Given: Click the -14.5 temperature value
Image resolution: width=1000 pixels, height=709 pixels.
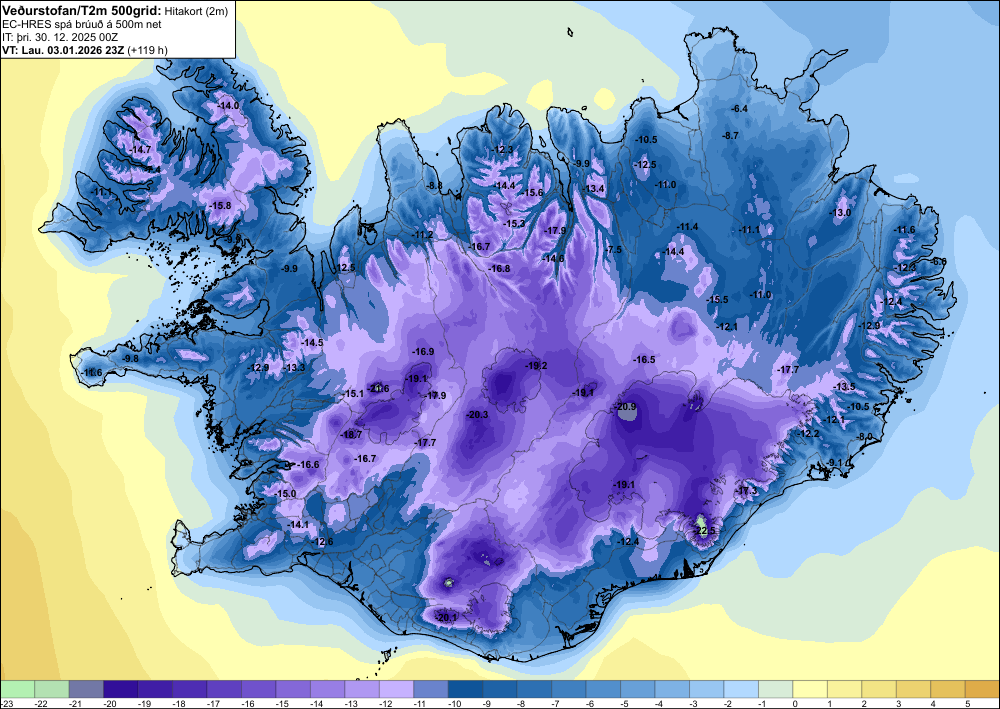Looking at the screenshot, I should (x=313, y=342).
